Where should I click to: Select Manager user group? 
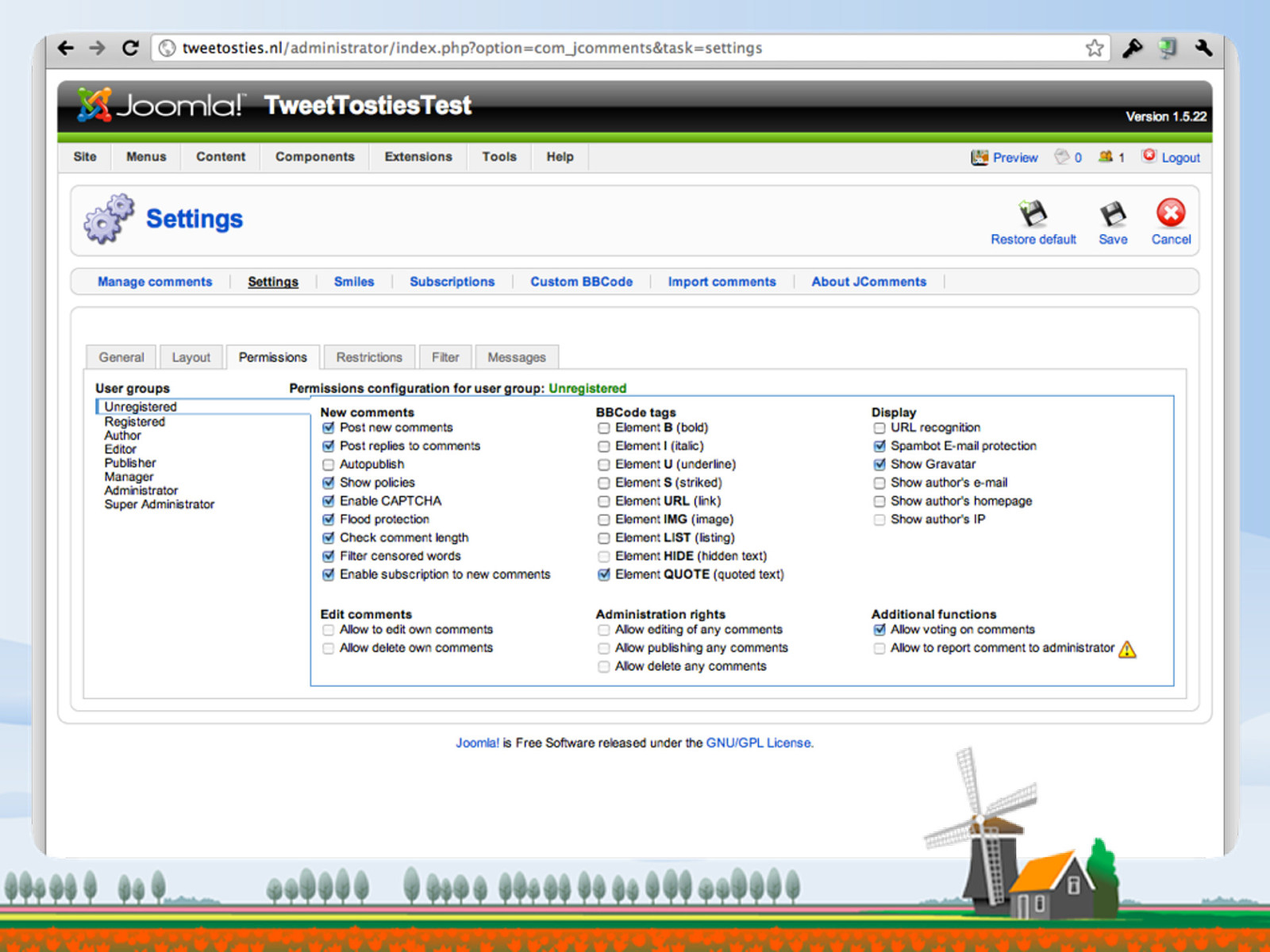[x=129, y=477]
